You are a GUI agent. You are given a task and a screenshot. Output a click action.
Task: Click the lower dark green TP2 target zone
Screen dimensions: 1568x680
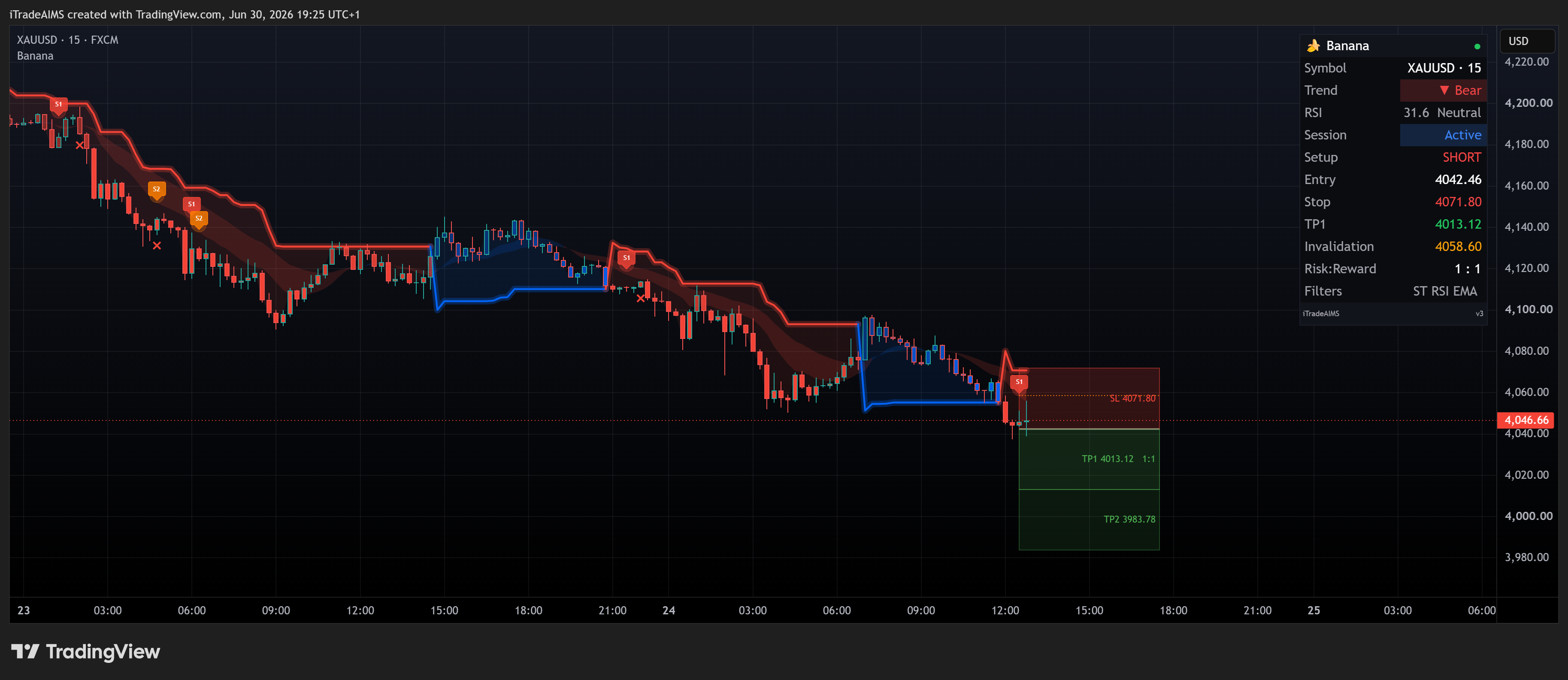(1089, 519)
